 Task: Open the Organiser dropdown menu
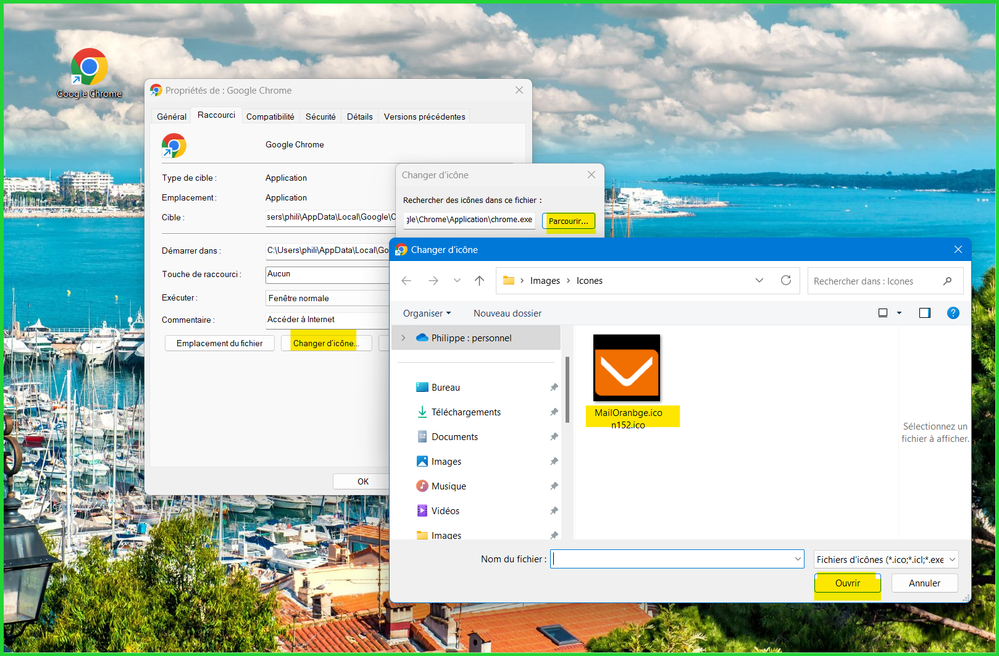coord(427,313)
